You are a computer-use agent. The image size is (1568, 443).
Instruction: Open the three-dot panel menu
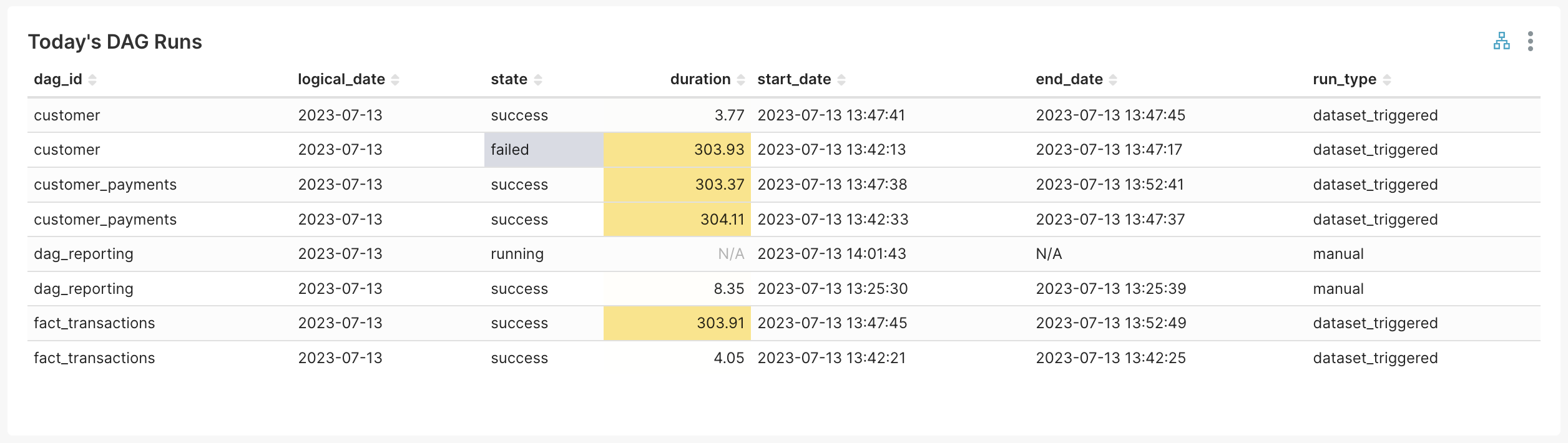point(1530,41)
